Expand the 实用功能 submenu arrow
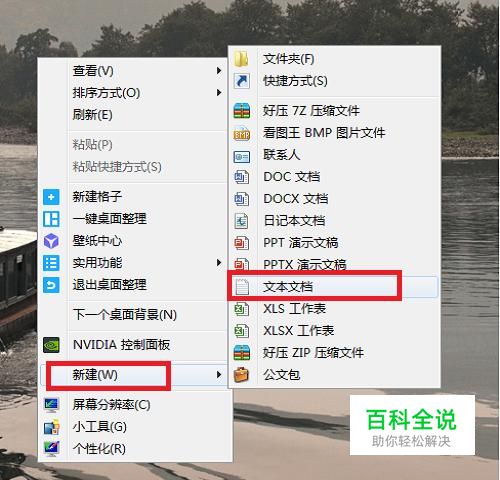Viewport: 500px width, 480px height. (219, 263)
